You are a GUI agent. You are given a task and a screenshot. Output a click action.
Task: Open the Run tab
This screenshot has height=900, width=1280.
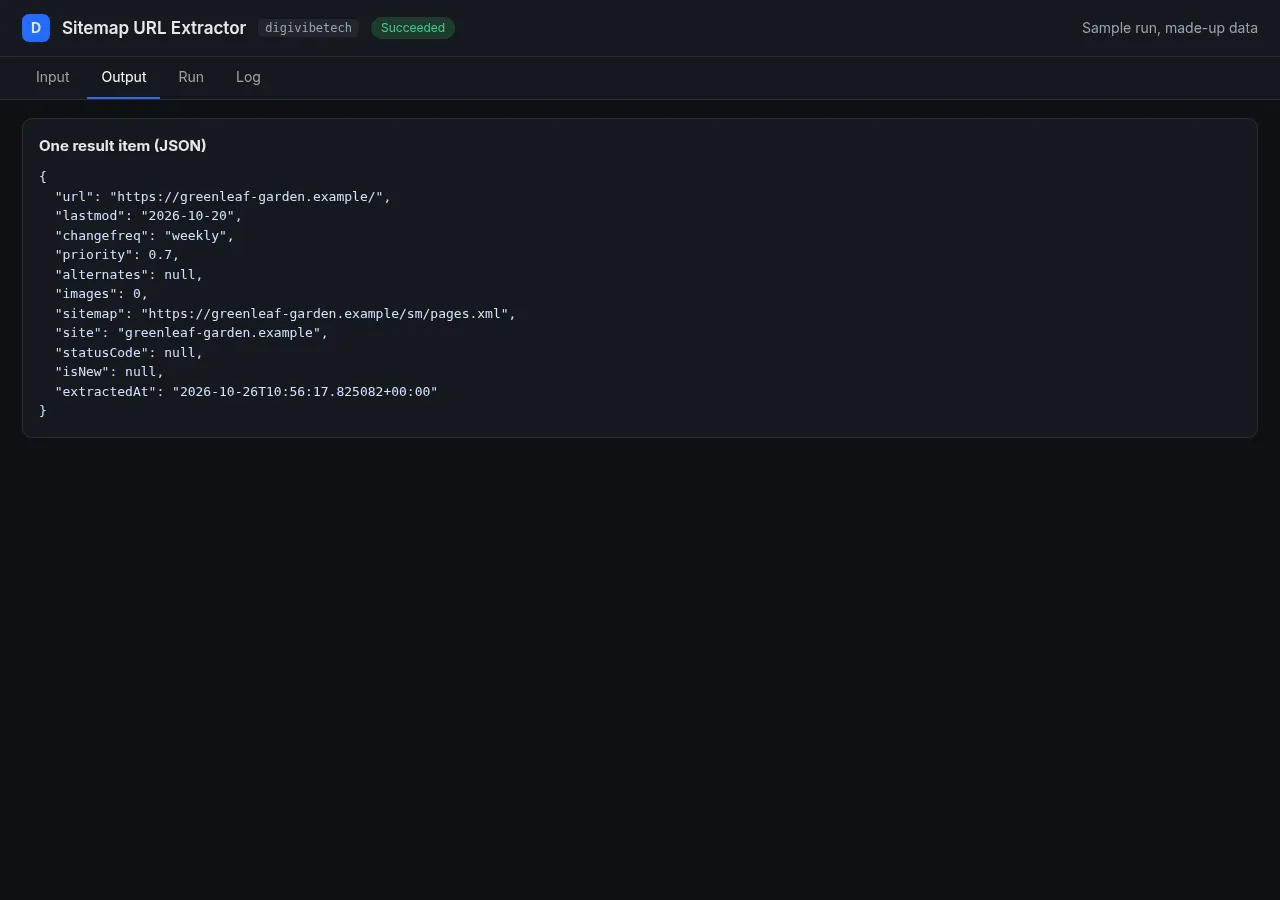click(191, 77)
